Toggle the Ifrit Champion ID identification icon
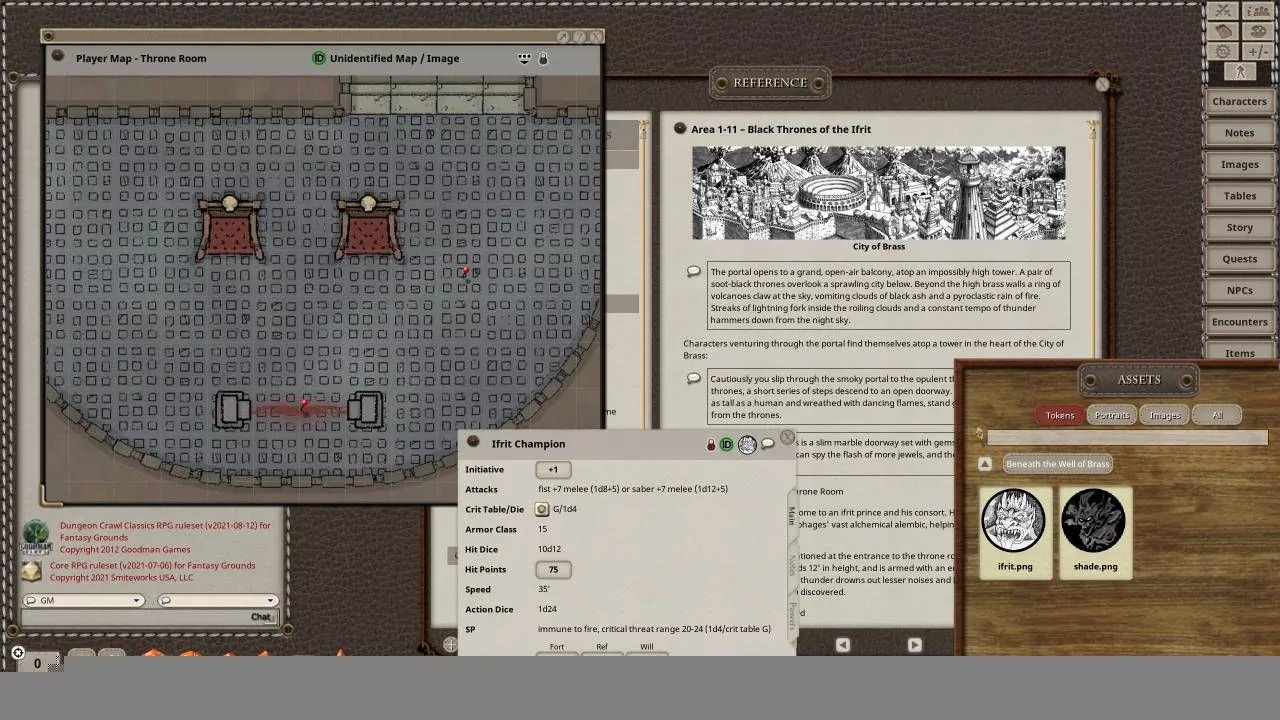 coord(727,444)
